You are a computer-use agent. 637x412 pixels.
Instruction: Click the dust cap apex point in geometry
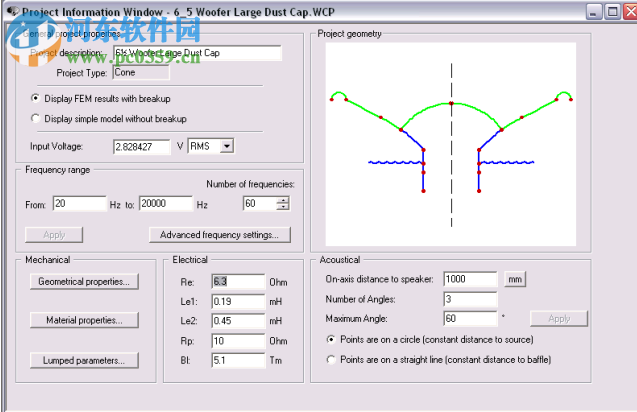451,103
